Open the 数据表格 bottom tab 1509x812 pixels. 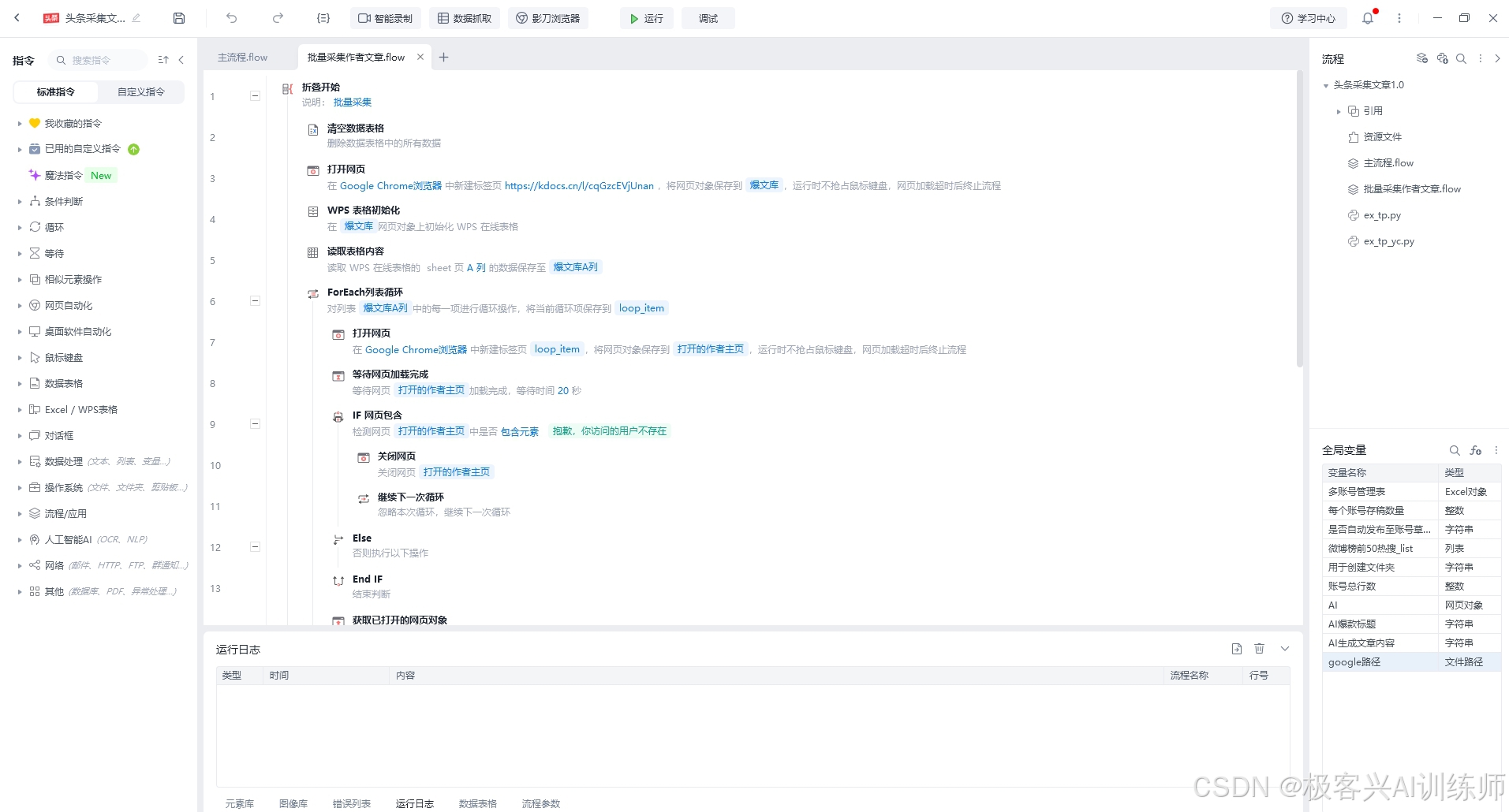pos(477,803)
